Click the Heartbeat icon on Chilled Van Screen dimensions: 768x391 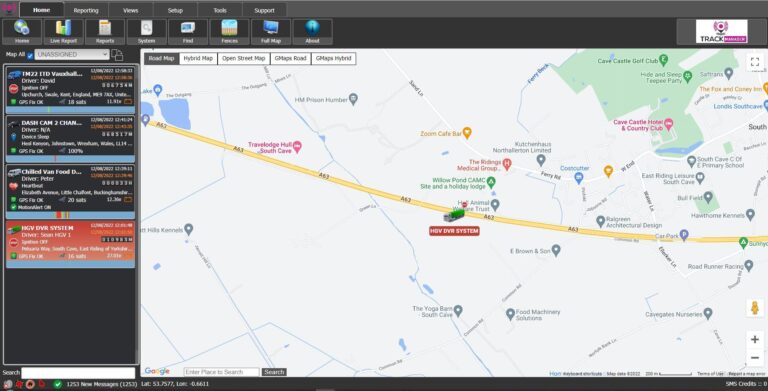(13, 186)
